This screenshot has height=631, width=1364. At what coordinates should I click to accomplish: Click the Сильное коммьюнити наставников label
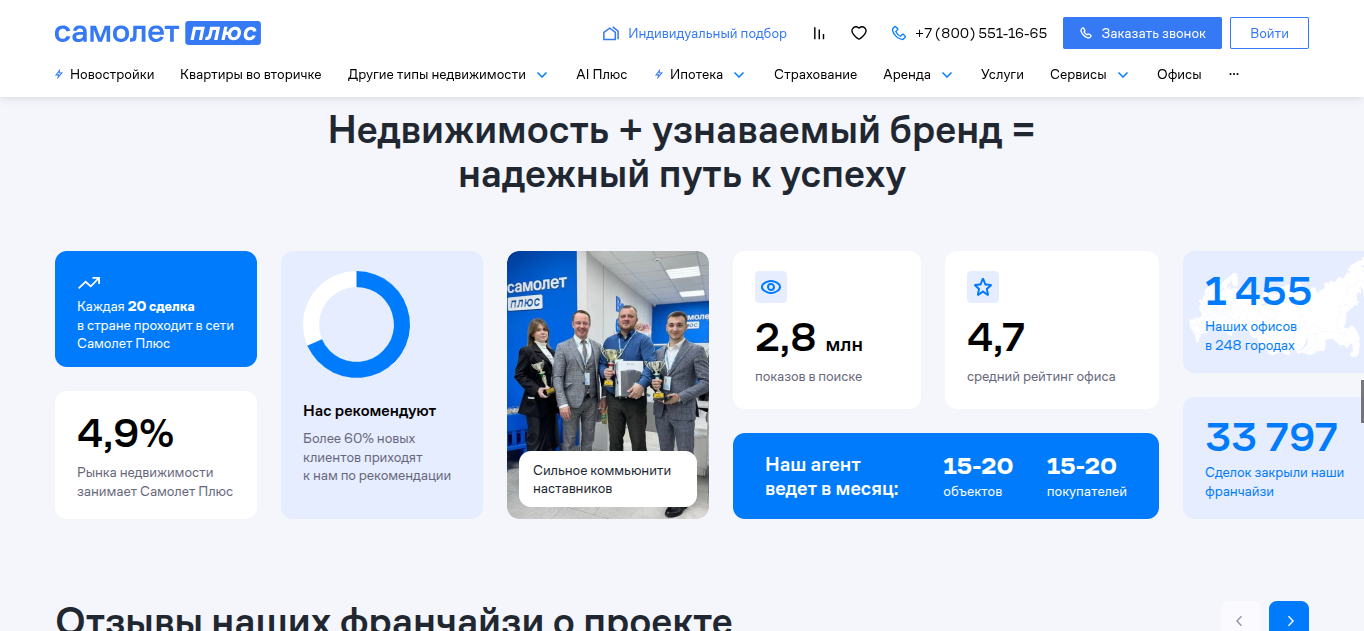pos(608,479)
